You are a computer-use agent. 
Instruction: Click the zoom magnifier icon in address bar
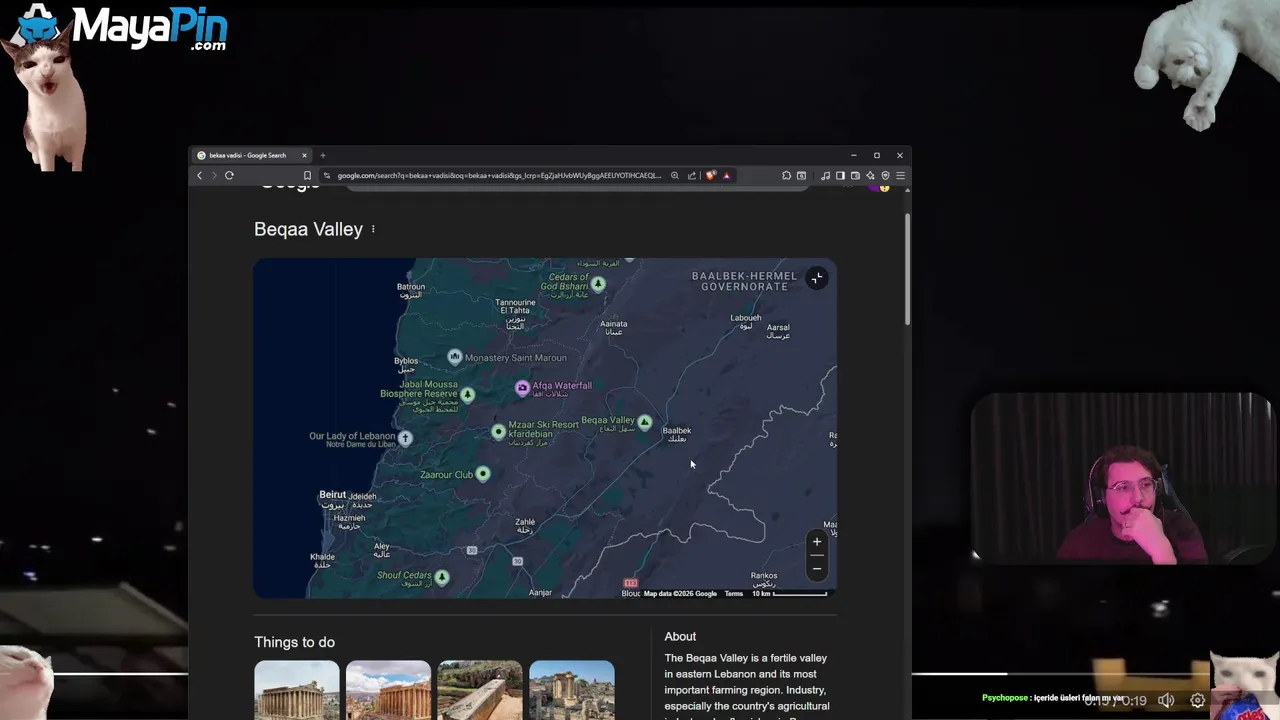pos(675,176)
